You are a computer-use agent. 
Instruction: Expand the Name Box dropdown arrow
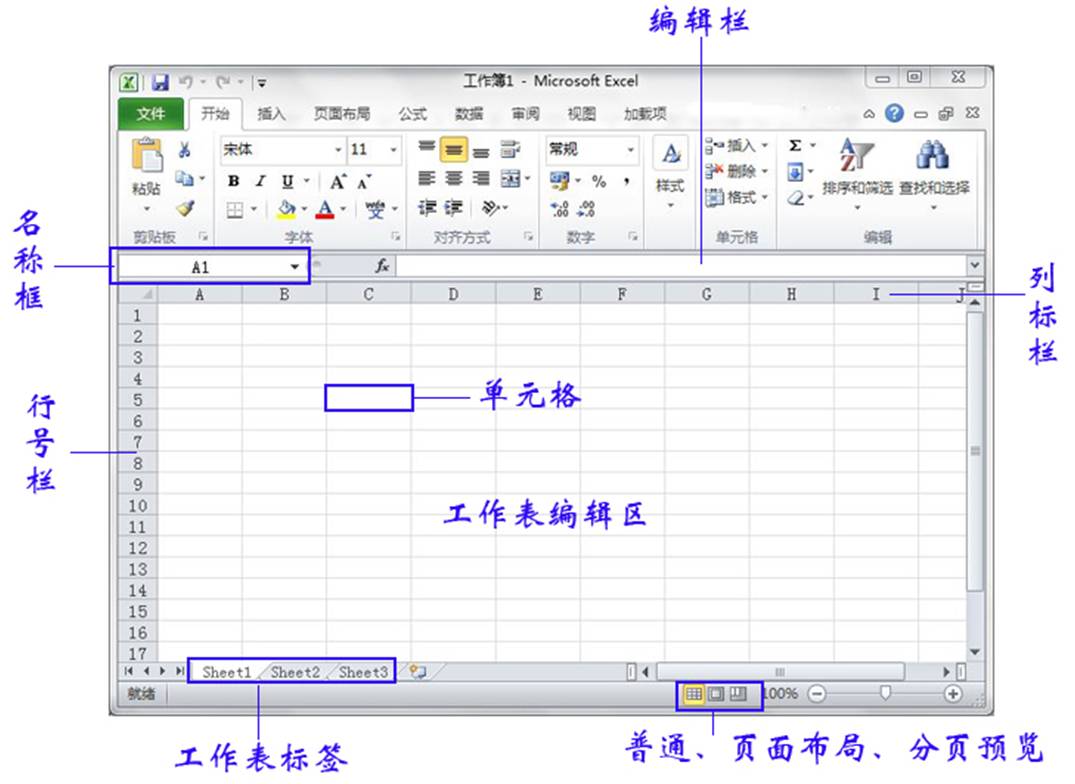295,267
